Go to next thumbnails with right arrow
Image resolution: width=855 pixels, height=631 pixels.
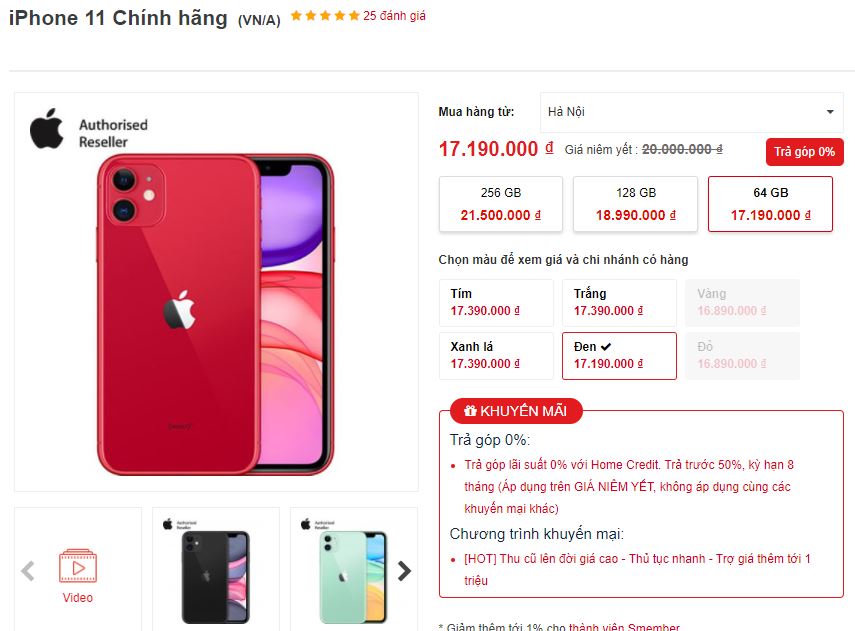404,571
